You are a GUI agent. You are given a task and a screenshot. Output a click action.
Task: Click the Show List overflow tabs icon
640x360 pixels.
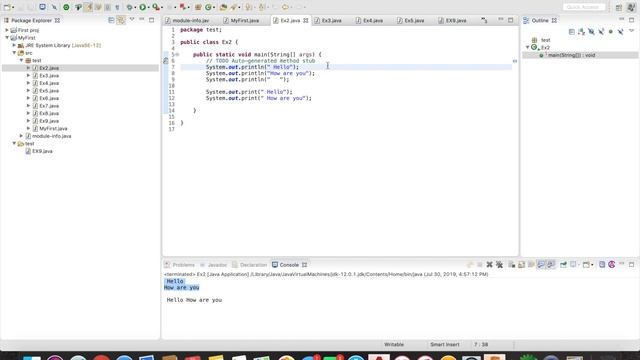pos(484,20)
